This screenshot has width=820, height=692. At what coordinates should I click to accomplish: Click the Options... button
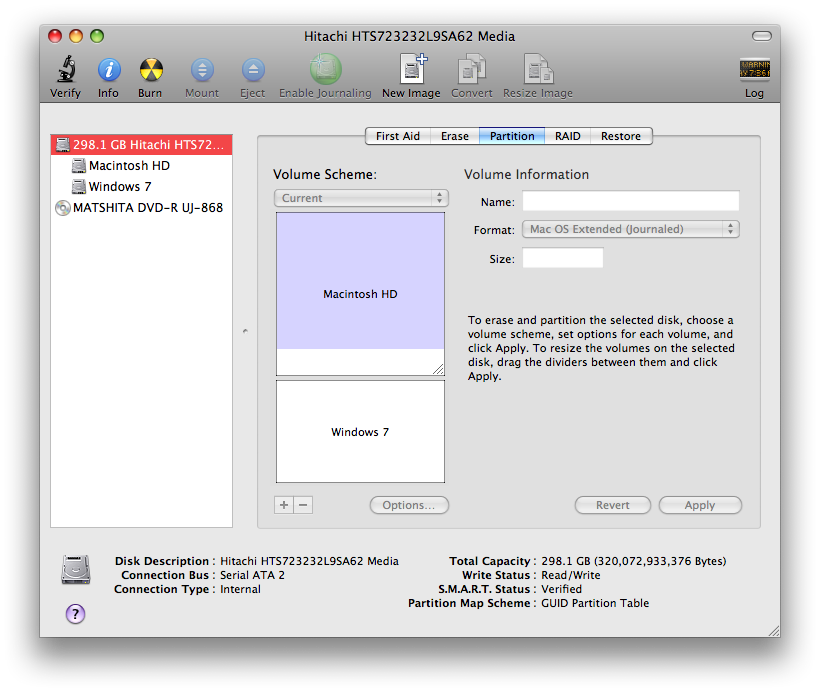tap(409, 505)
